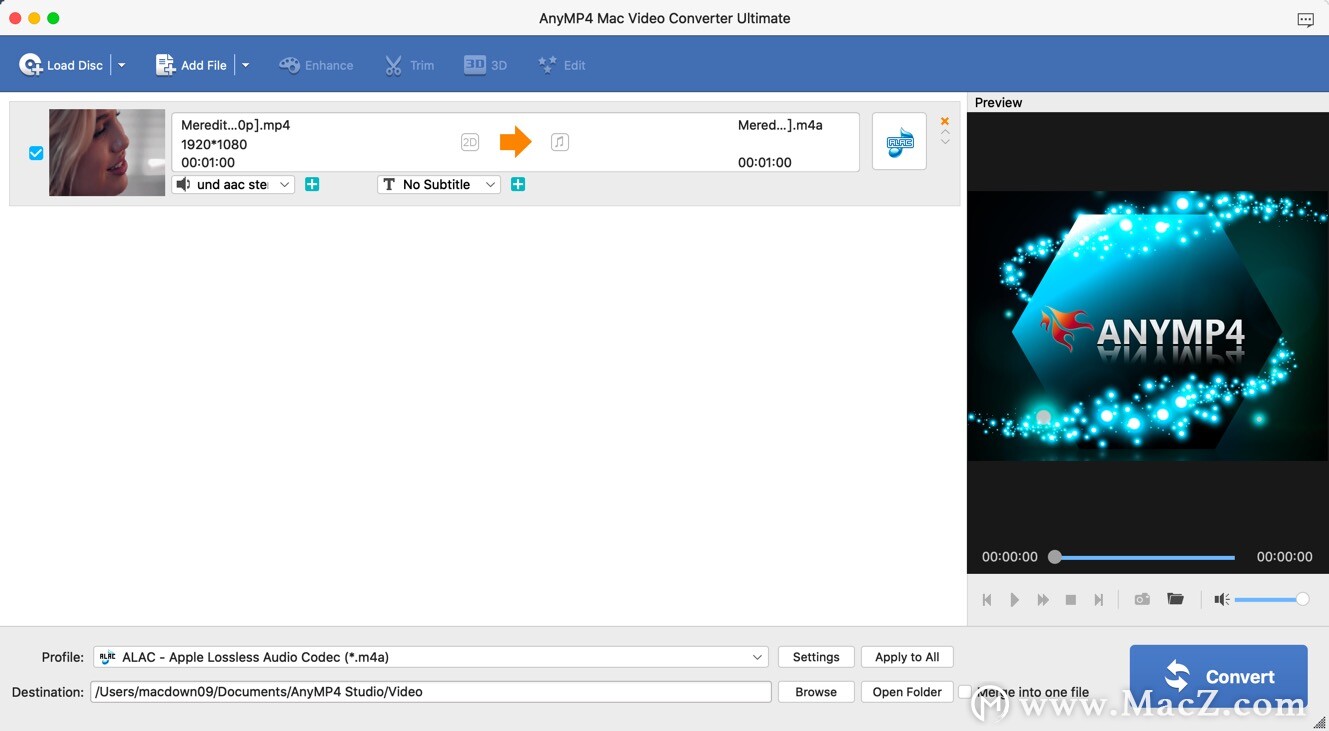1329x731 pixels.
Task: Enable Merge into one file checkbox
Action: (x=965, y=692)
